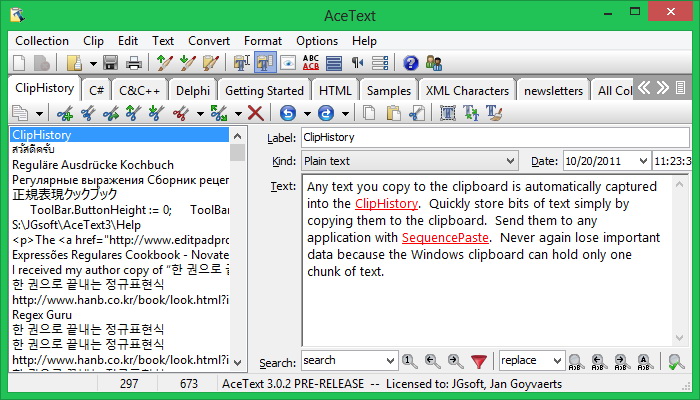This screenshot has height=400, width=700.
Task: Open the replace history dropdown
Action: [557, 361]
